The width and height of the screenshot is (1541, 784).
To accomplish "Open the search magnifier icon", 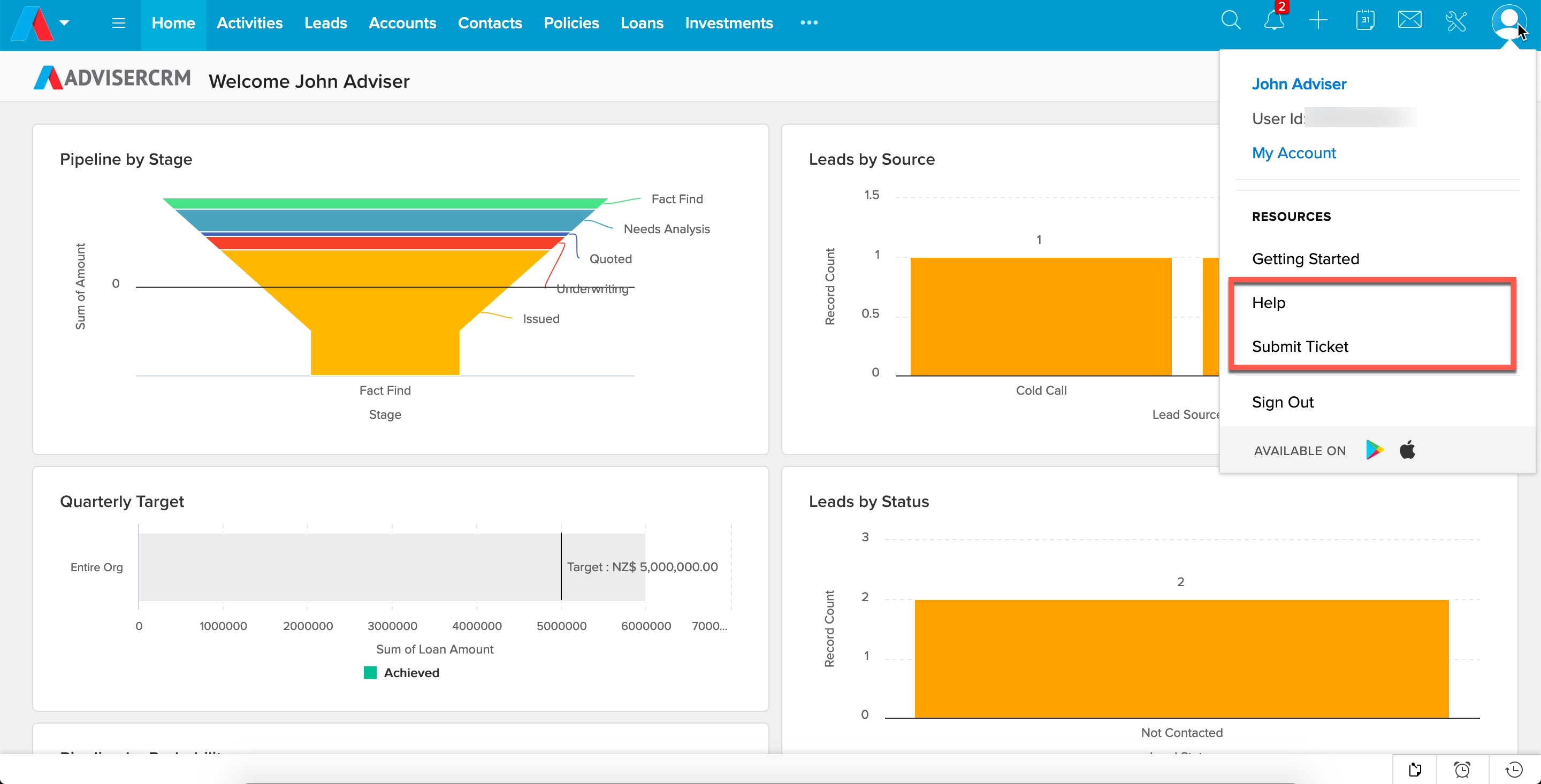I will tap(1230, 20).
